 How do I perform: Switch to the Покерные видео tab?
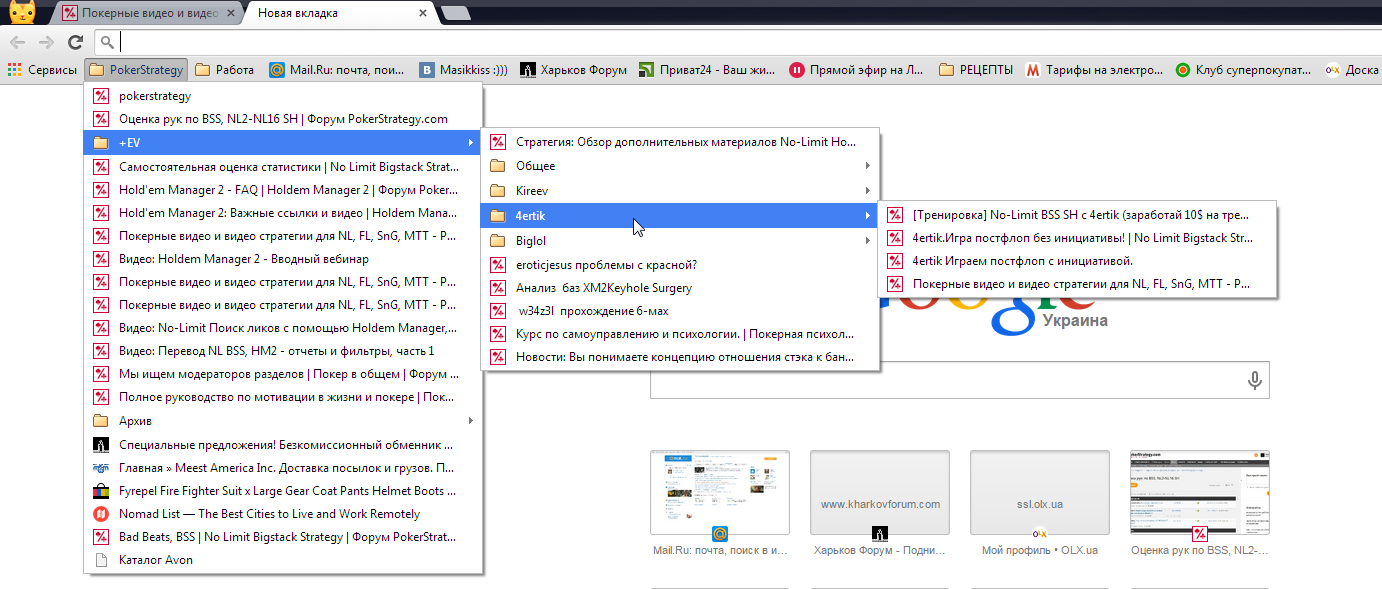click(x=150, y=14)
